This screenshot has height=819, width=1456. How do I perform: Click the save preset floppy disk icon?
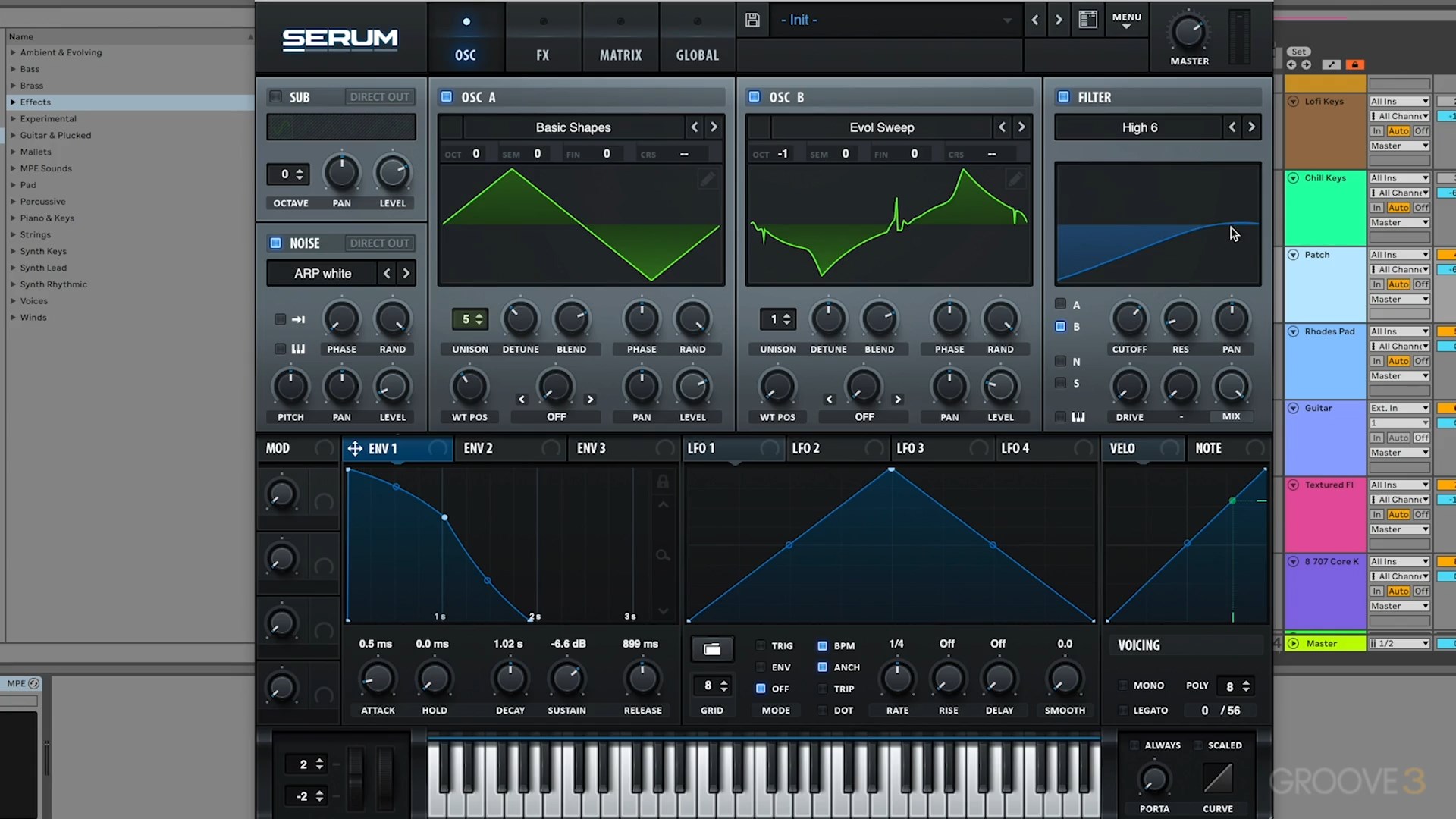[752, 20]
